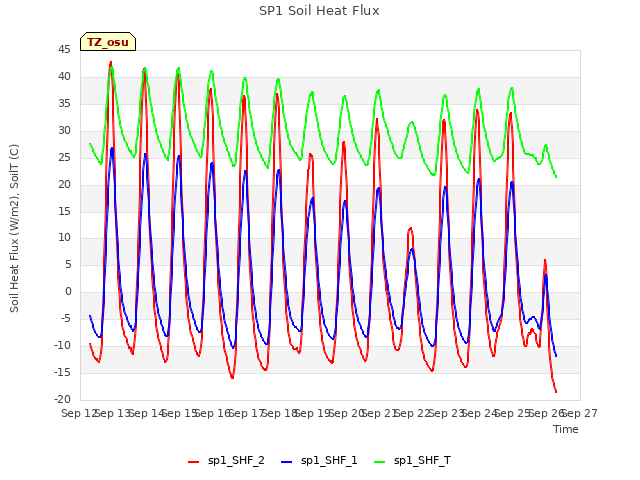Click the Sep 27 x-axis tick label
The height and width of the screenshot is (480, 640).
580,413
